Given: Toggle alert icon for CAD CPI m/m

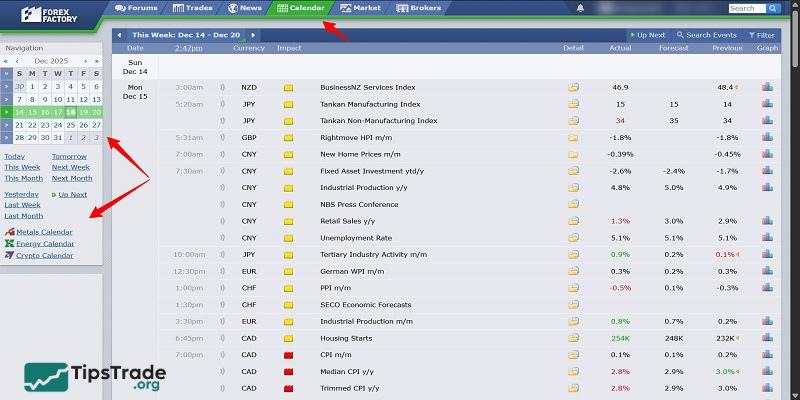Looking at the screenshot, I should [x=222, y=355].
